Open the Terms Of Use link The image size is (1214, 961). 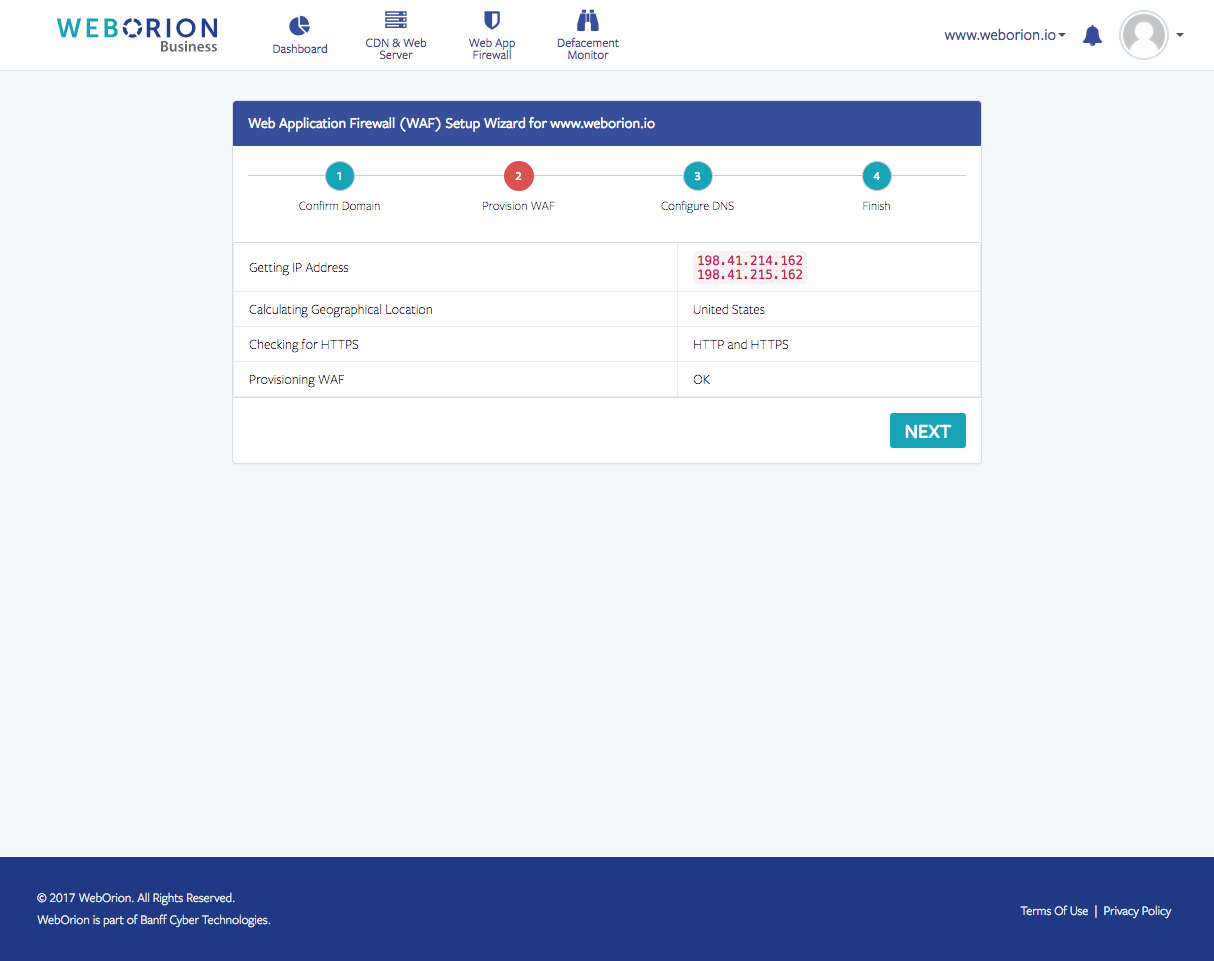(1054, 911)
